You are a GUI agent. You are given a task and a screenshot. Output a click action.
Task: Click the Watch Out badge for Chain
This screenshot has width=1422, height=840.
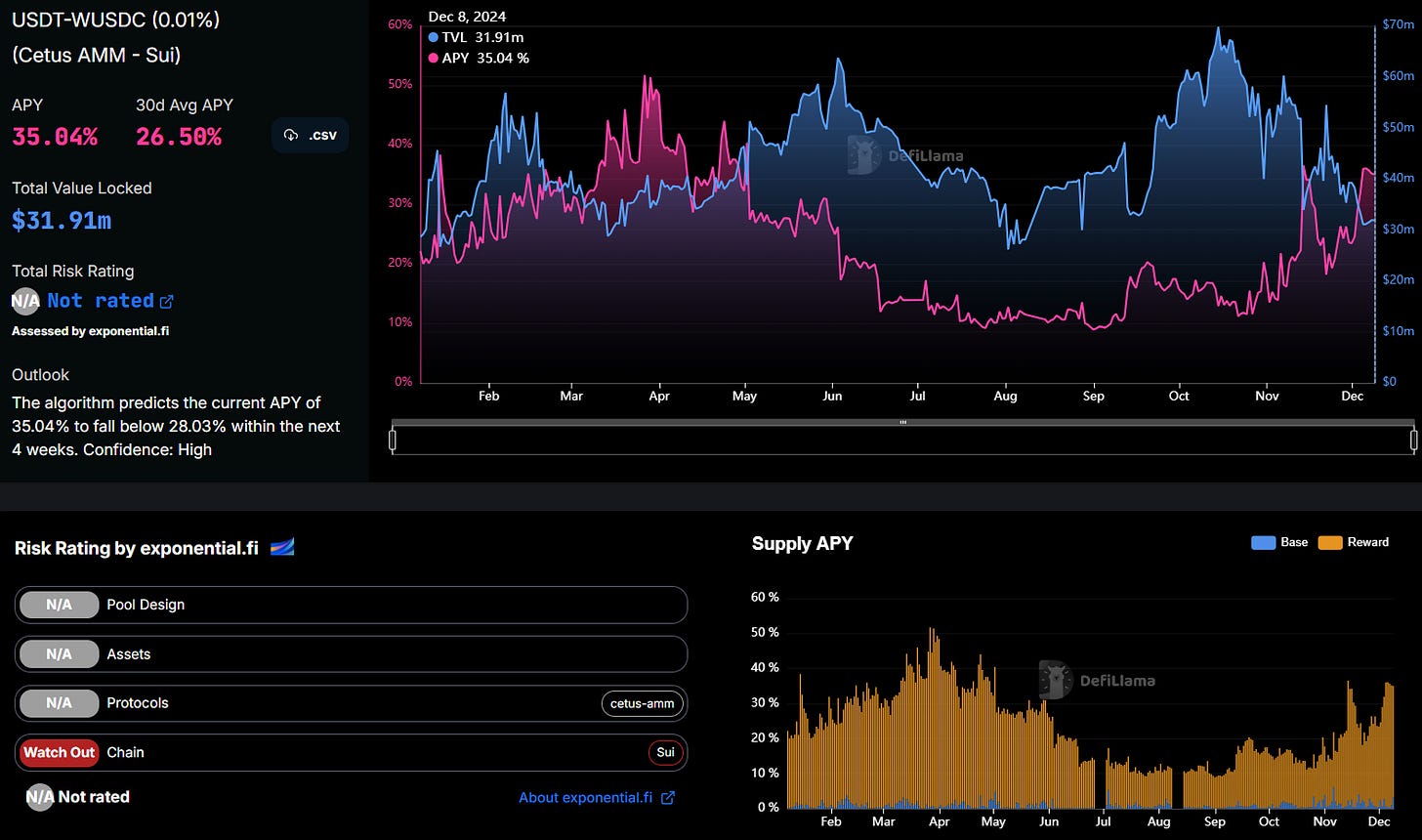[59, 752]
